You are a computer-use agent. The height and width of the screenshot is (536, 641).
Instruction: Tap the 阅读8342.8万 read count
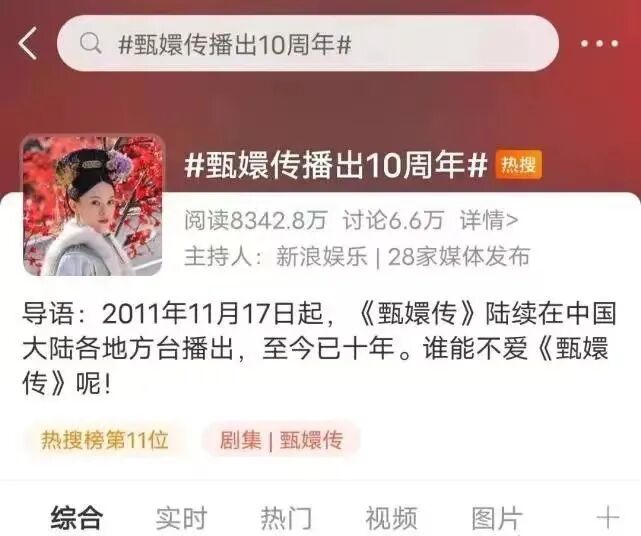click(256, 220)
